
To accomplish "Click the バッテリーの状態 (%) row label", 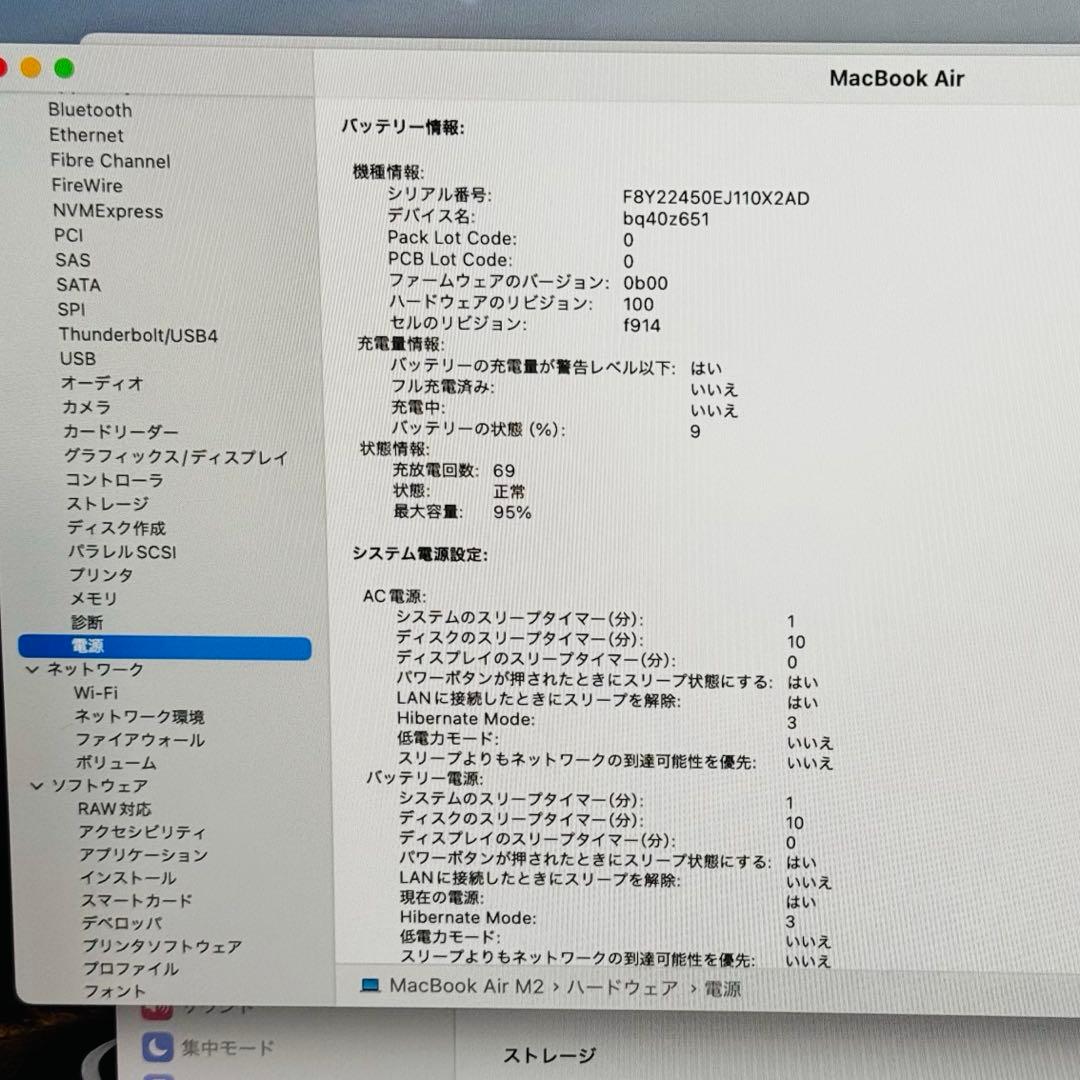I will click(478, 429).
